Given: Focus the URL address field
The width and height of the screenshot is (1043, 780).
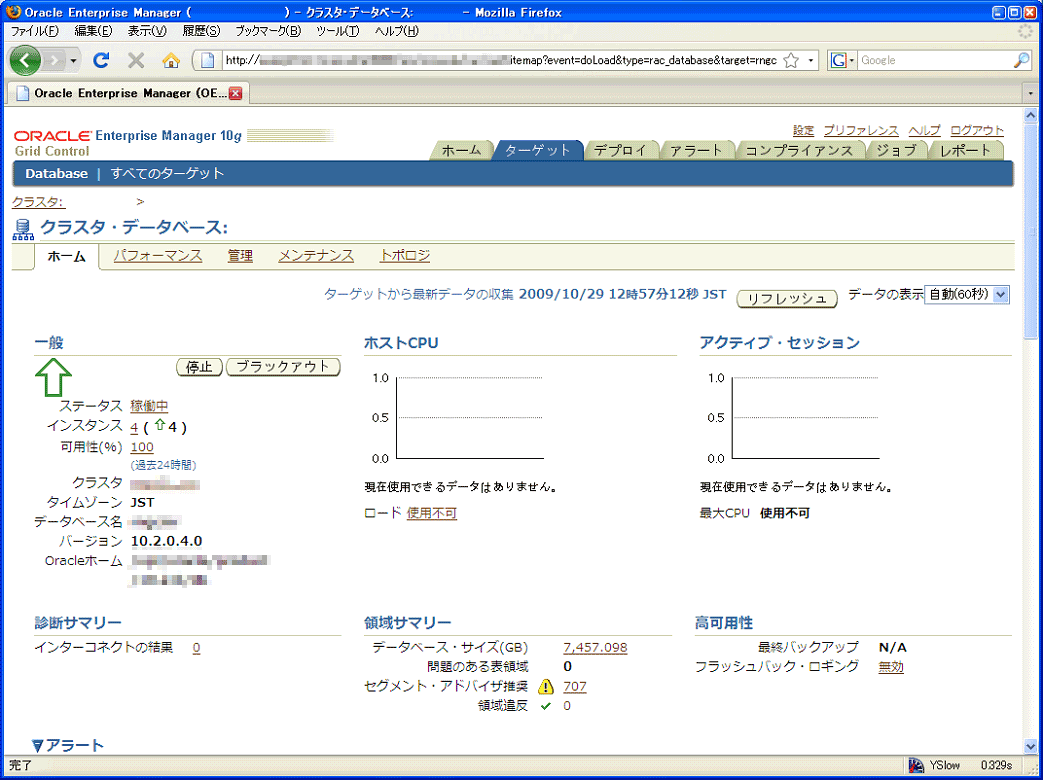Looking at the screenshot, I should pyautogui.click(x=500, y=61).
